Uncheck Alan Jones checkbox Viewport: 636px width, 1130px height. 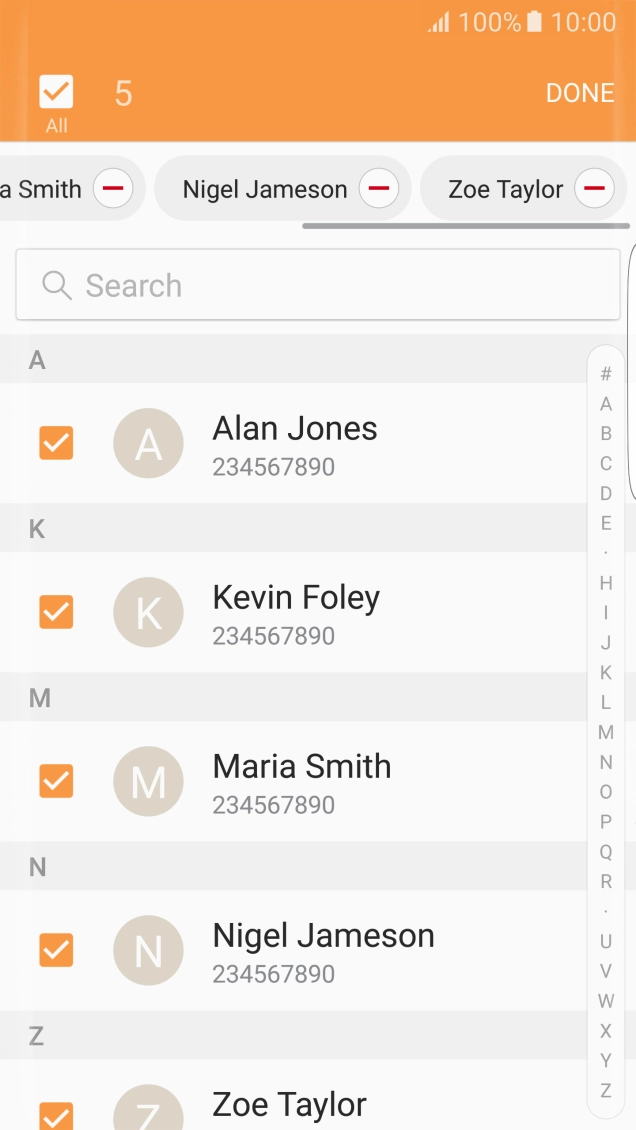pyautogui.click(x=56, y=442)
